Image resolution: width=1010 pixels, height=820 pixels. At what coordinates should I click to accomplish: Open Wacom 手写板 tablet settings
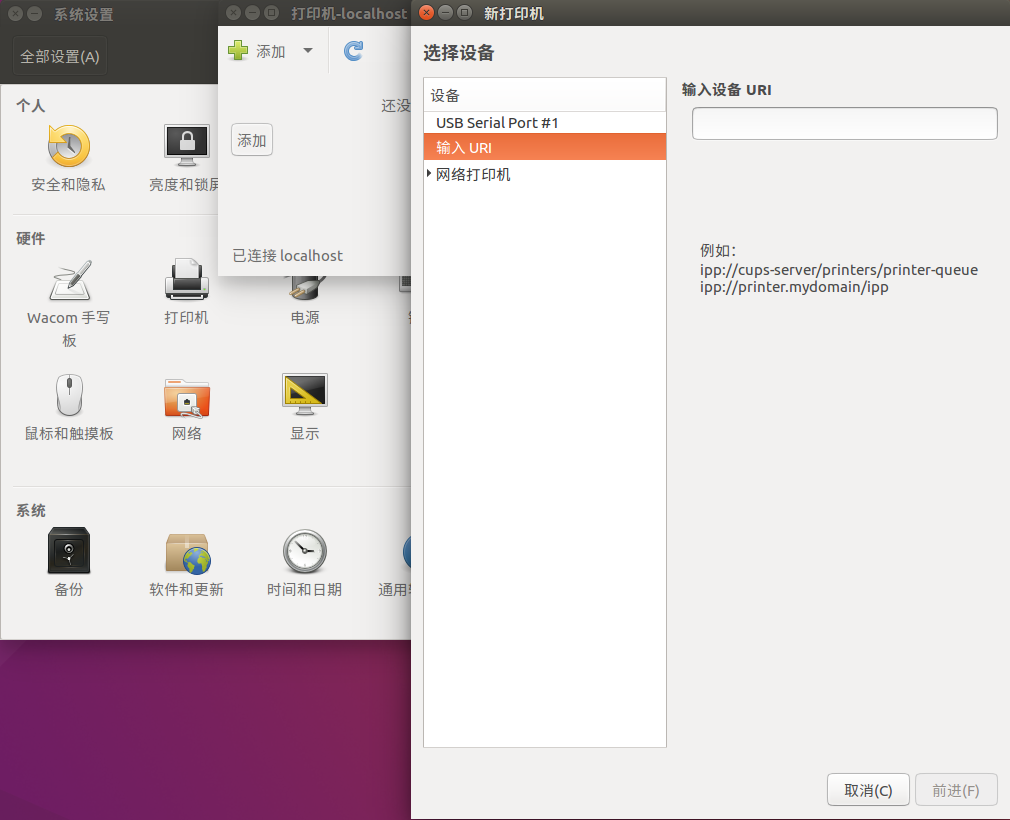[x=69, y=303]
